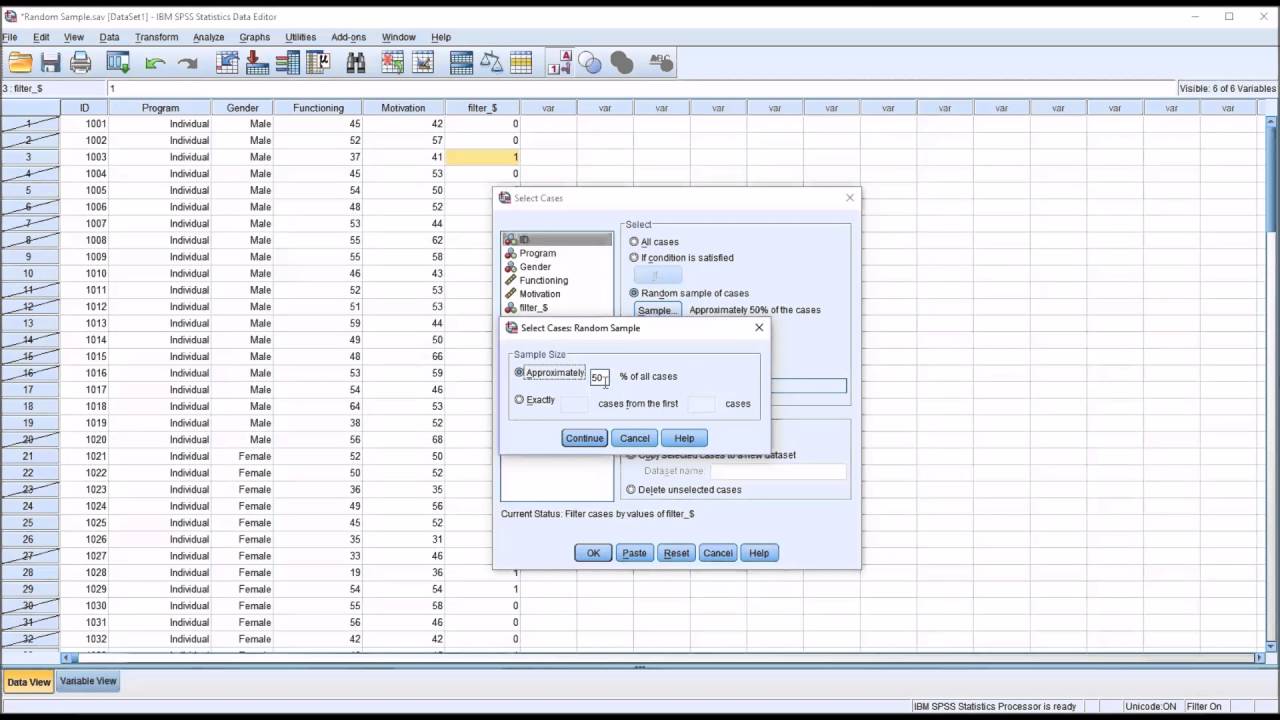Screen dimensions: 1280x720
Task: Click Cancel in Random Sample dialog
Action: tap(635, 438)
